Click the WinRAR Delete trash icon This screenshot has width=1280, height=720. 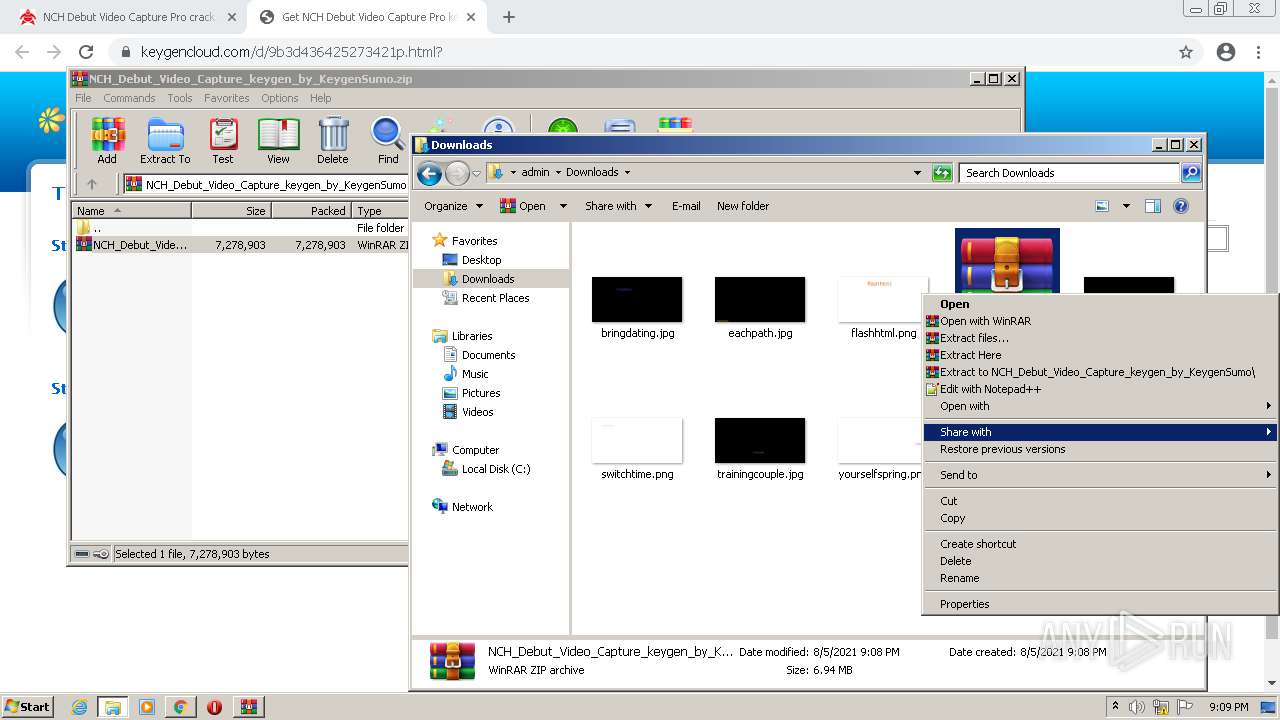(333, 140)
